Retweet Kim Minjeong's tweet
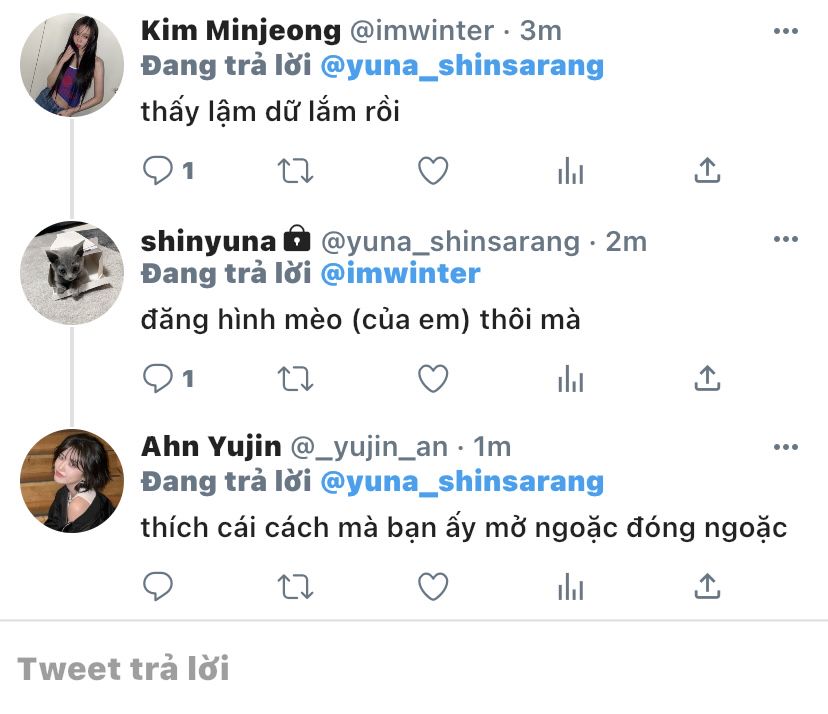The height and width of the screenshot is (714, 828). pos(295,171)
